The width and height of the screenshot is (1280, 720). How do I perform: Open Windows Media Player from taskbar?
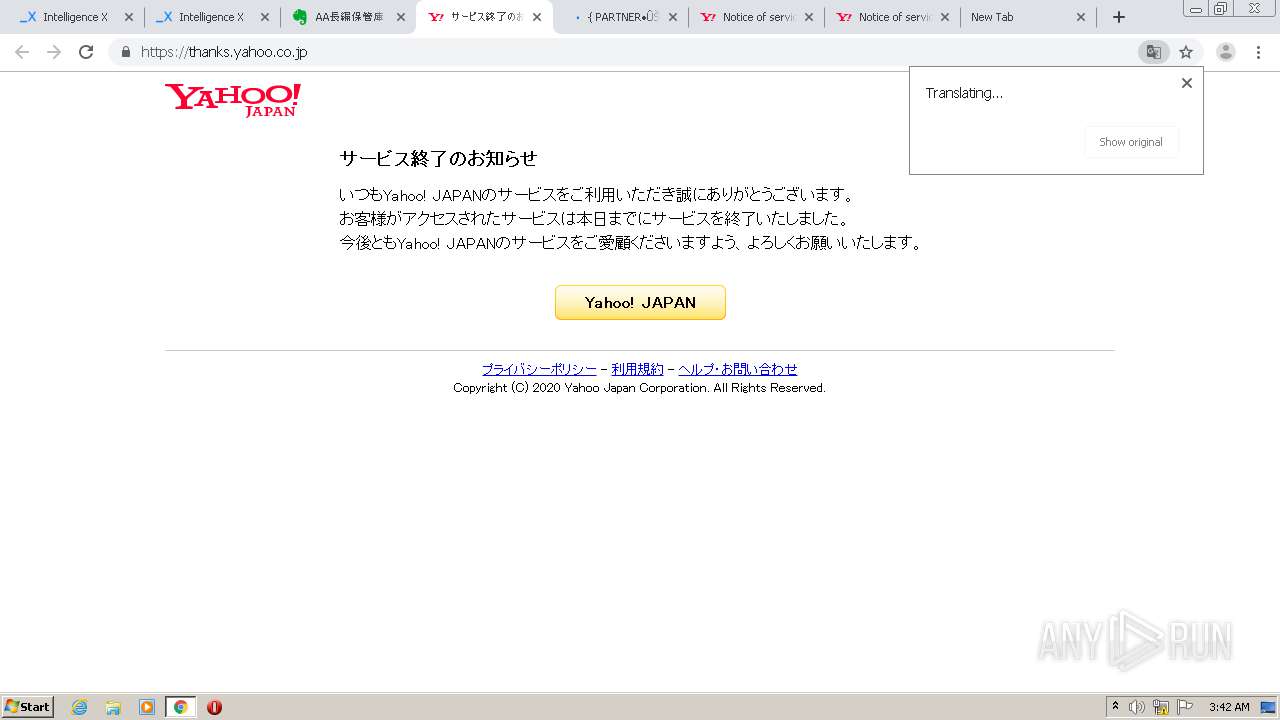point(147,707)
